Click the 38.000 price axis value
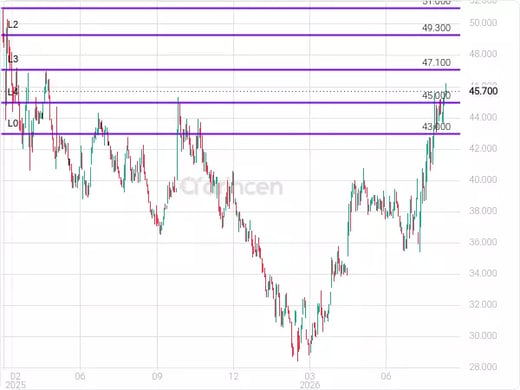520x390 pixels. point(483,211)
